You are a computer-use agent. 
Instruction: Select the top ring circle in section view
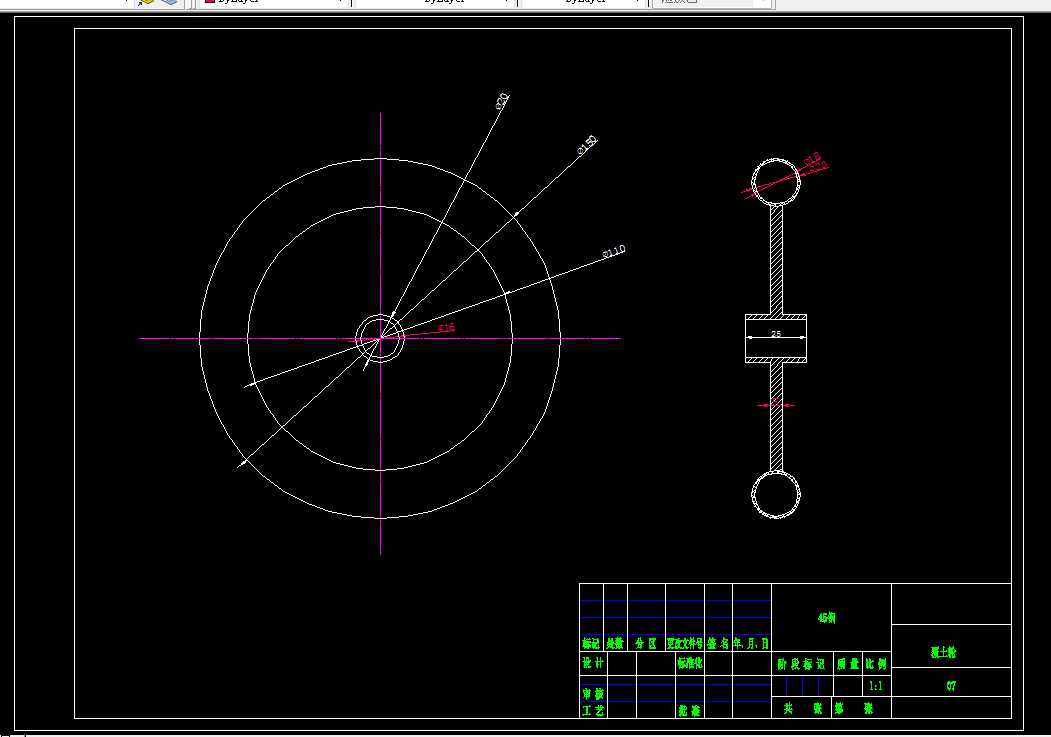pyautogui.click(x=776, y=182)
